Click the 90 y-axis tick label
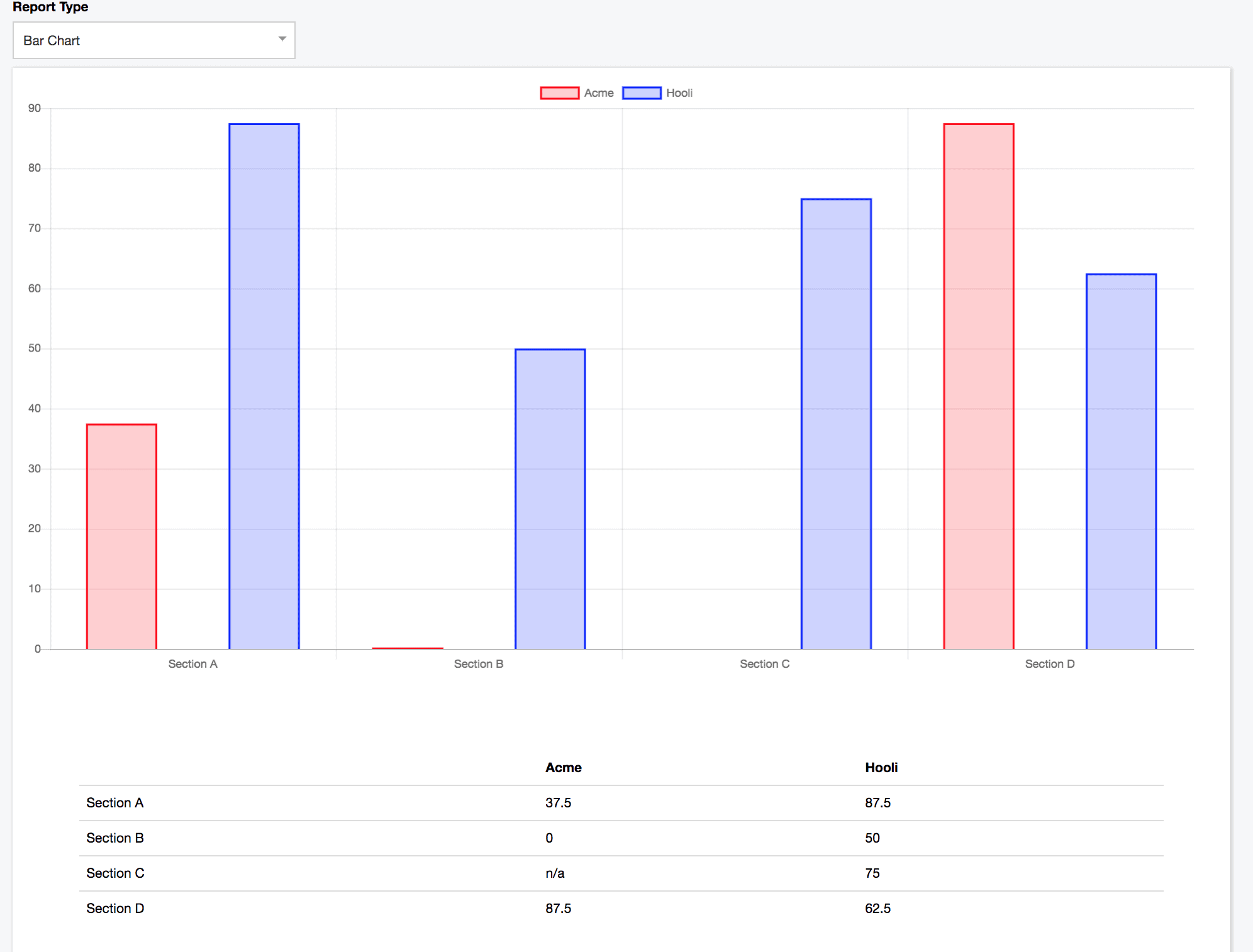This screenshot has width=1253, height=952. click(35, 108)
